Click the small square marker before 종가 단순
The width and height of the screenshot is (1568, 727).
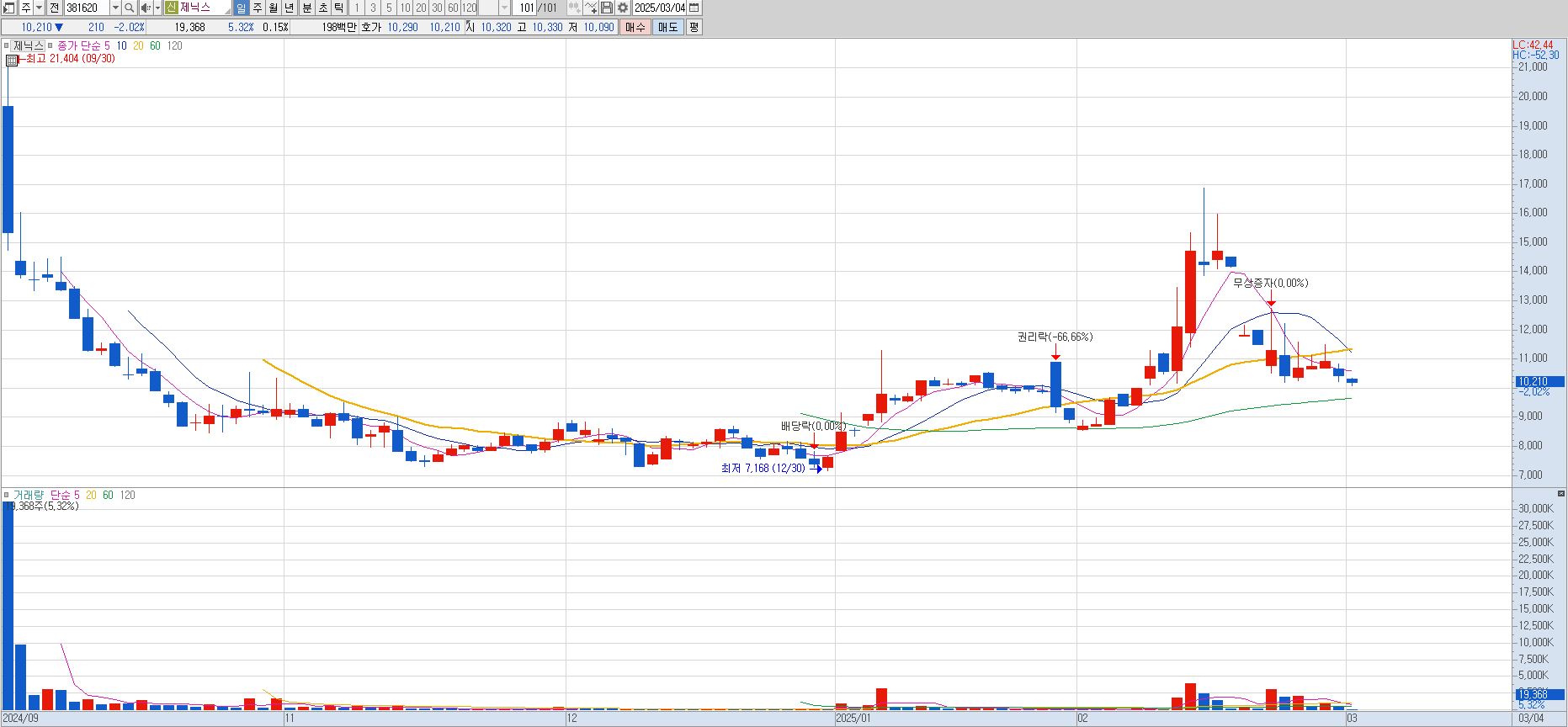coord(50,46)
